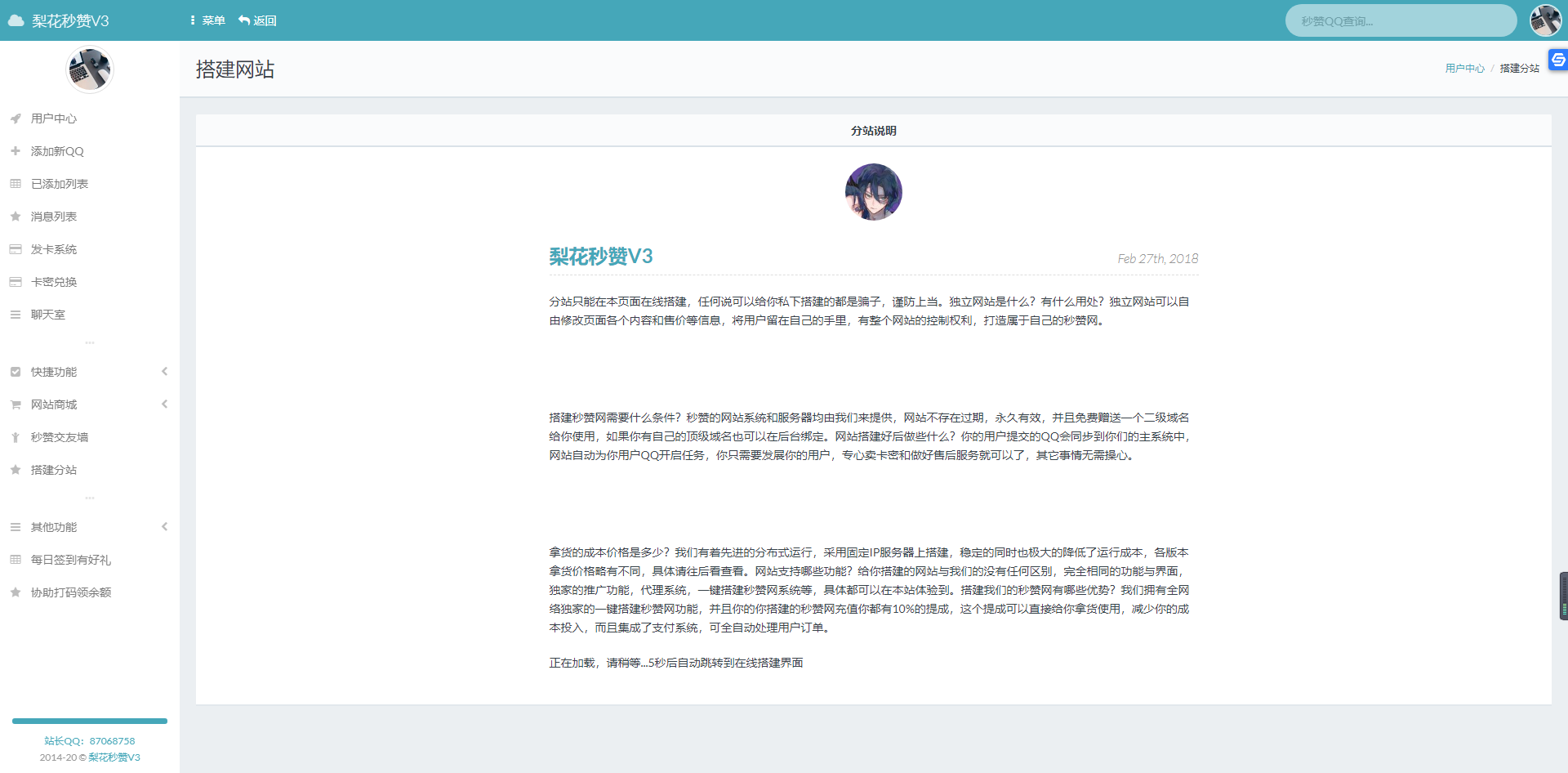Open 发卡系统 using its card icon
This screenshot has height=773, width=1568.
click(15, 248)
